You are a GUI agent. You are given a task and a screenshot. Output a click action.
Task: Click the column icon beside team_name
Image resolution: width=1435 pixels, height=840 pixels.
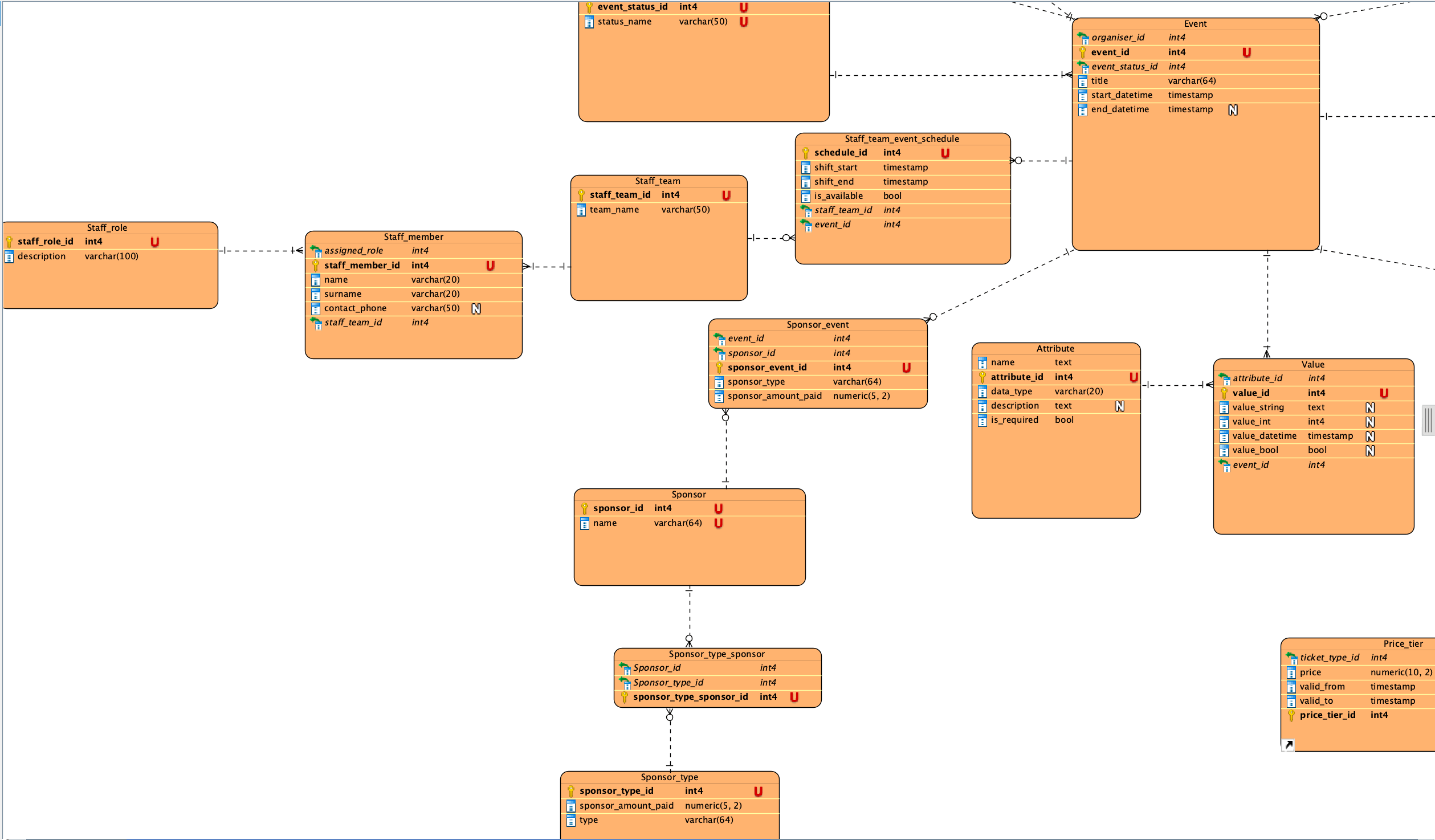581,210
